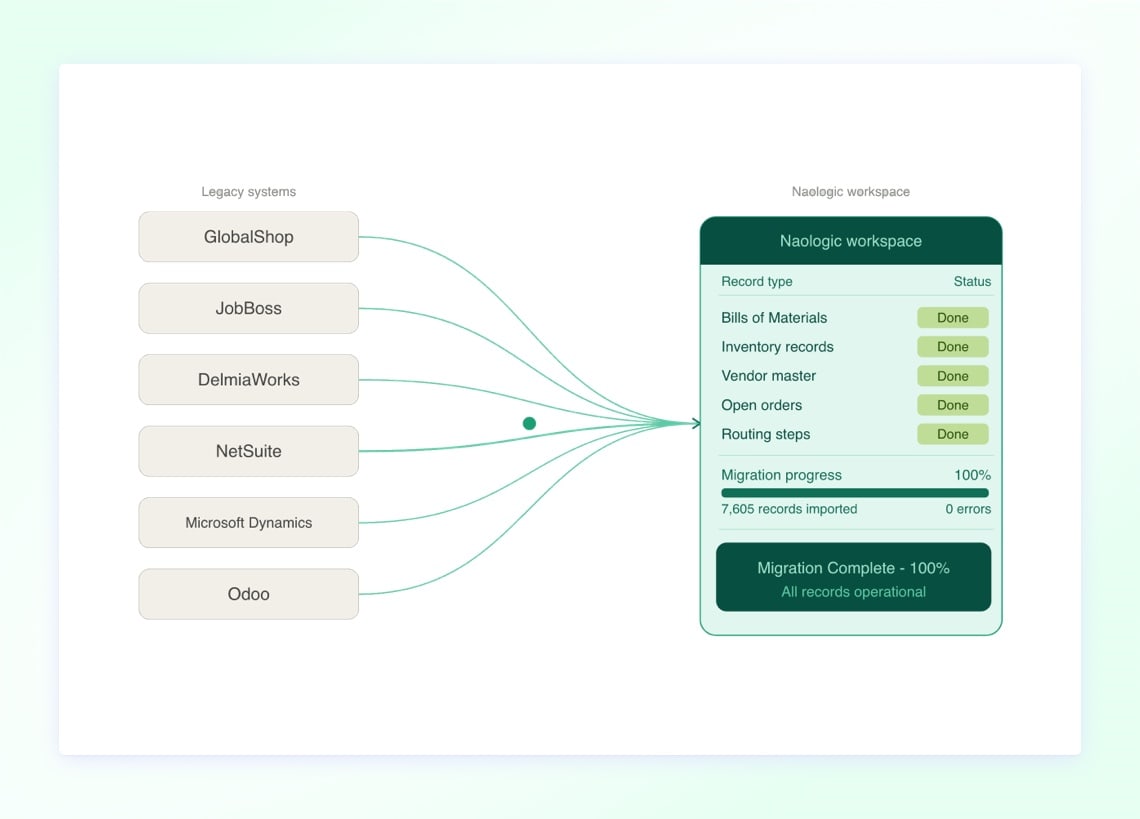This screenshot has height=819, width=1140.
Task: Click the "Vendor master" row label
Action: point(768,376)
